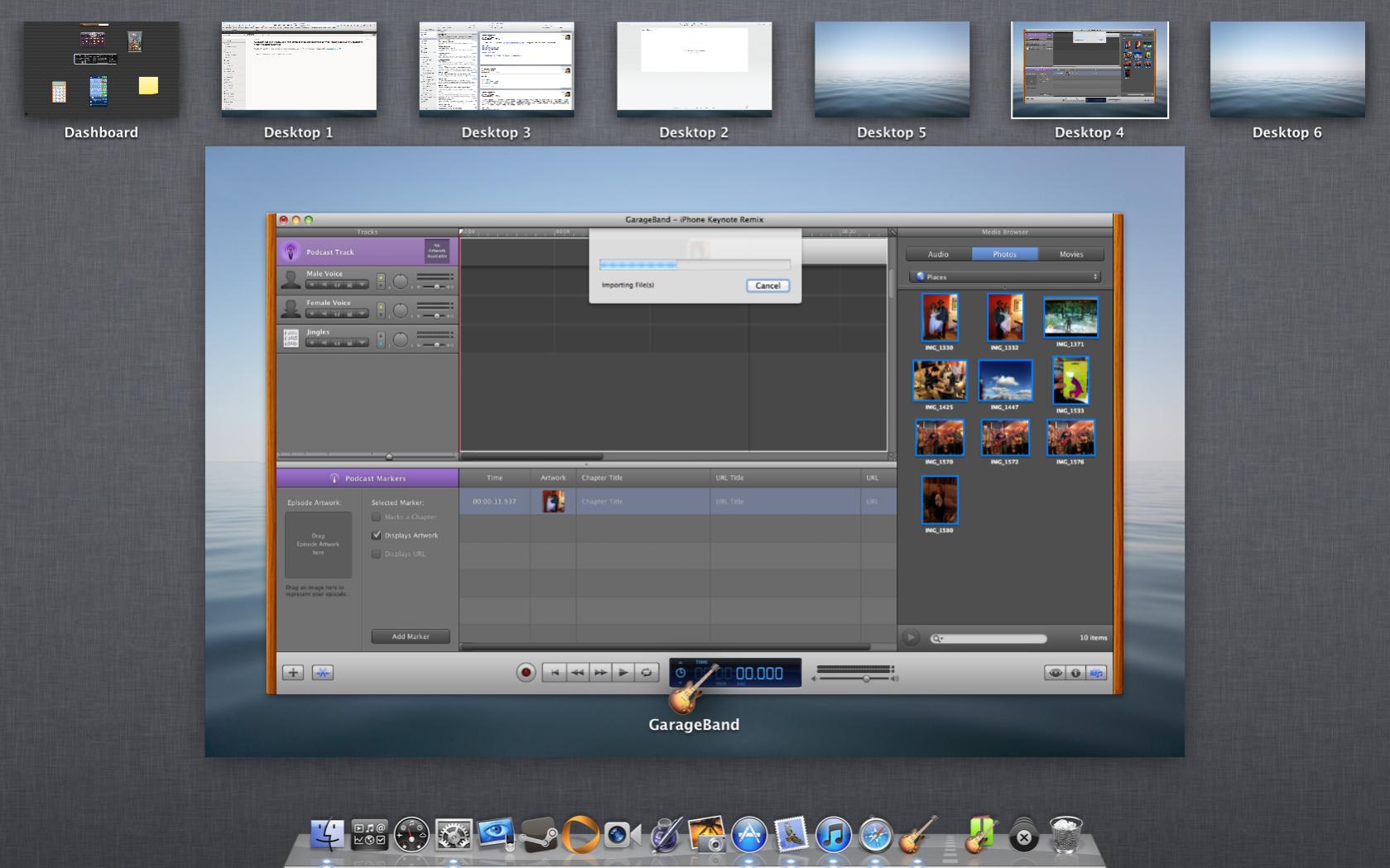Go to beginning of the project
The height and width of the screenshot is (868, 1390).
tap(554, 673)
